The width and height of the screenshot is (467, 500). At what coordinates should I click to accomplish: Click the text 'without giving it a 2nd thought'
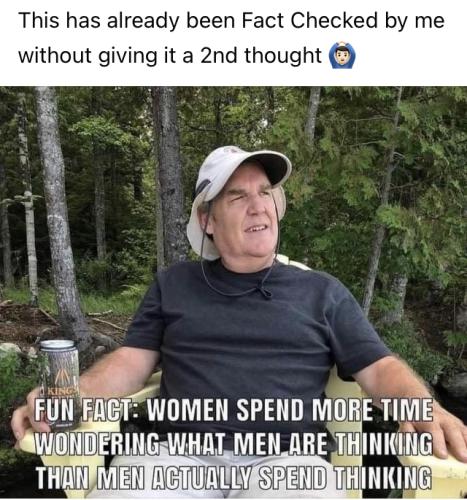tap(170, 55)
